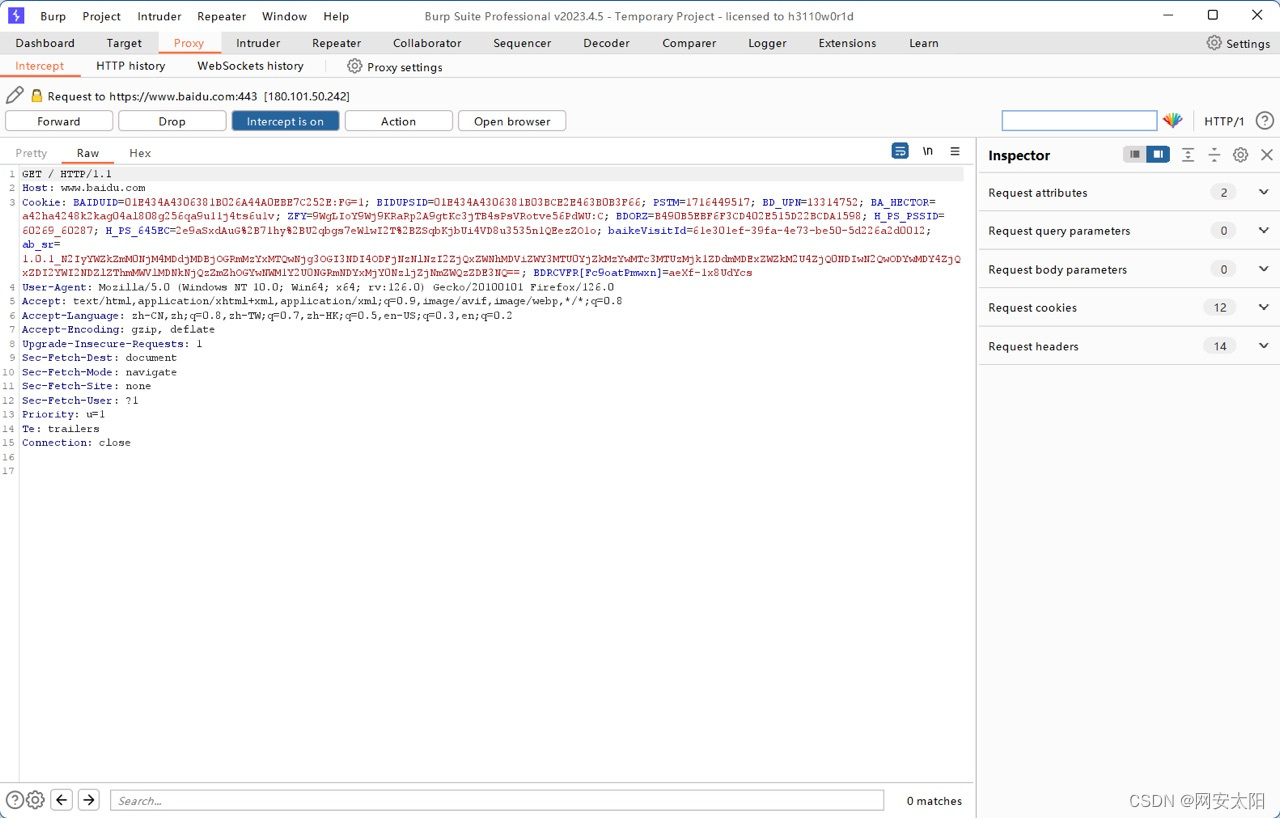Switch editor to Raw view
The width and height of the screenshot is (1280, 819).
(x=88, y=153)
